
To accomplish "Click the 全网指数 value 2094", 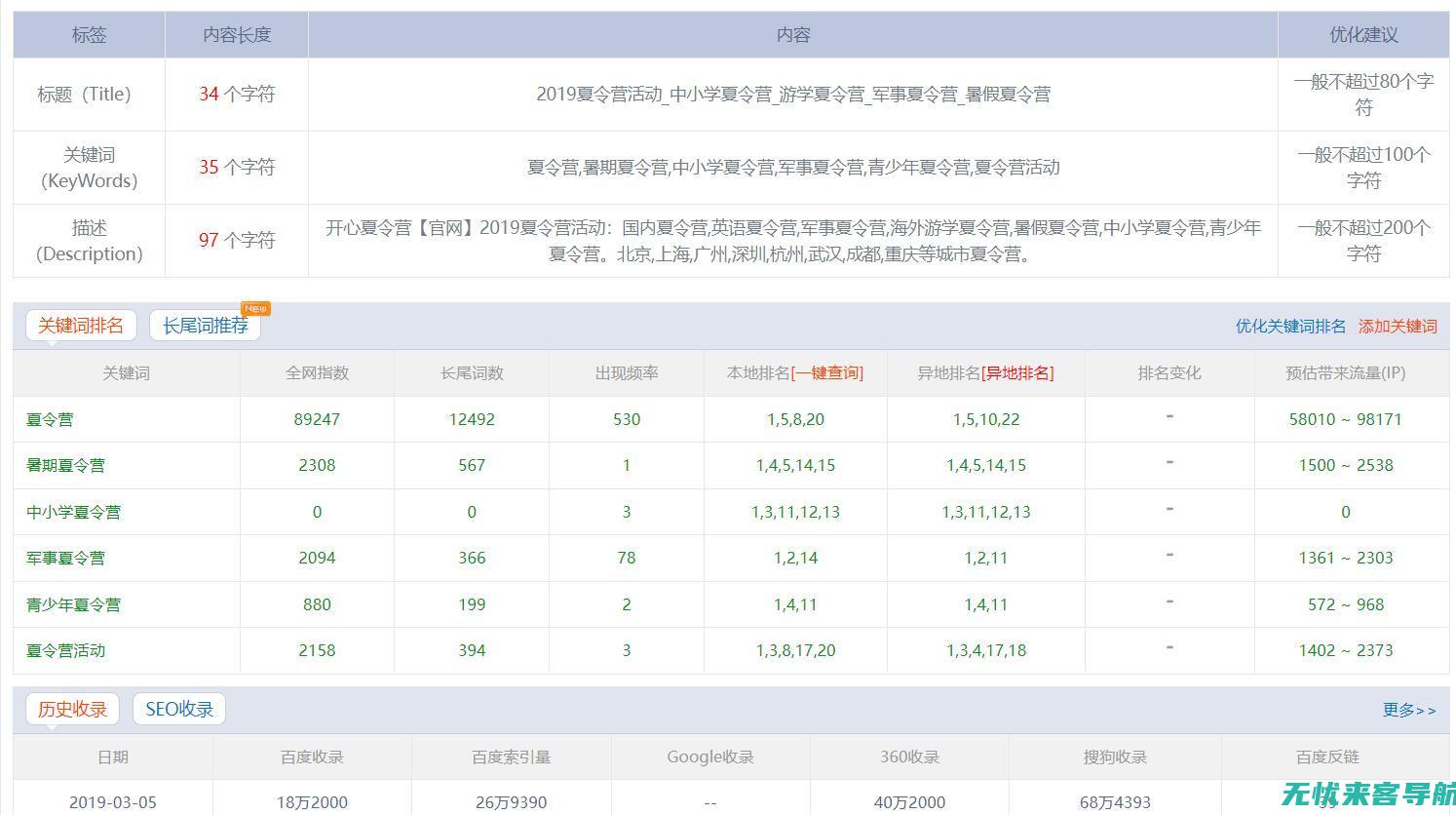I will tap(317, 559).
